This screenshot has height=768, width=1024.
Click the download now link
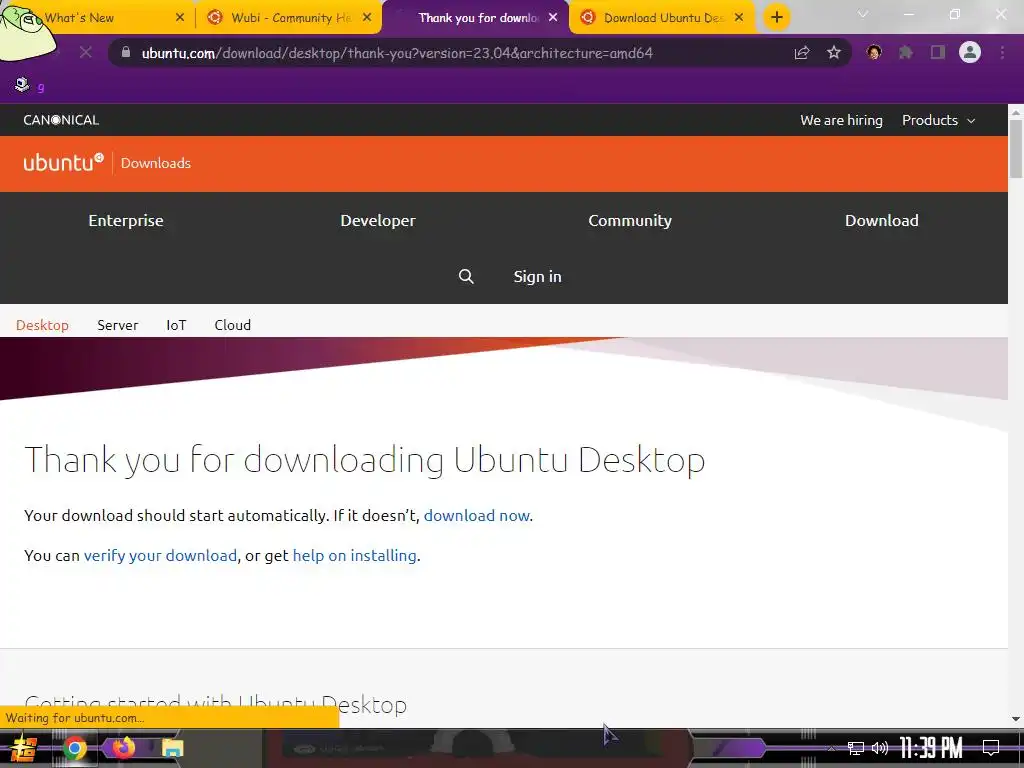[x=477, y=515]
